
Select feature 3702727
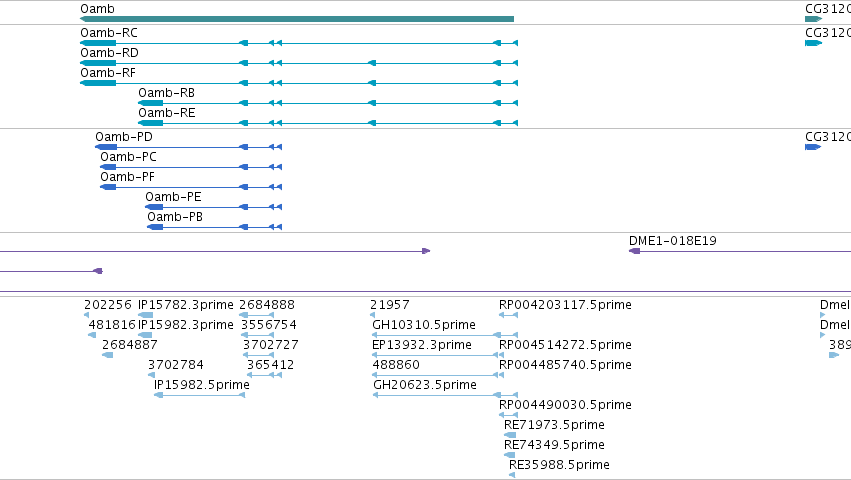coord(270,345)
